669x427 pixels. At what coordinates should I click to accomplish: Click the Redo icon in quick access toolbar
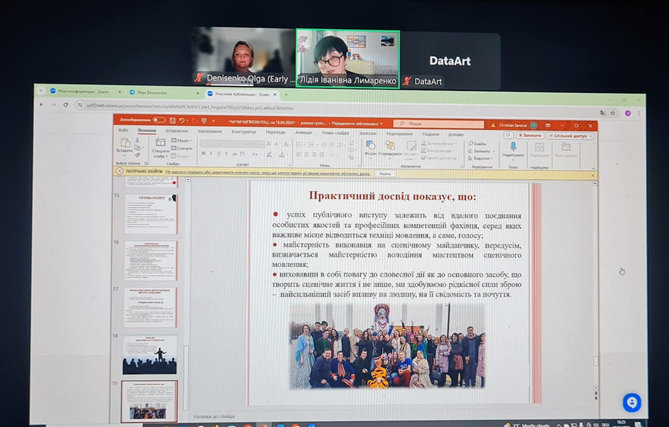(194, 121)
